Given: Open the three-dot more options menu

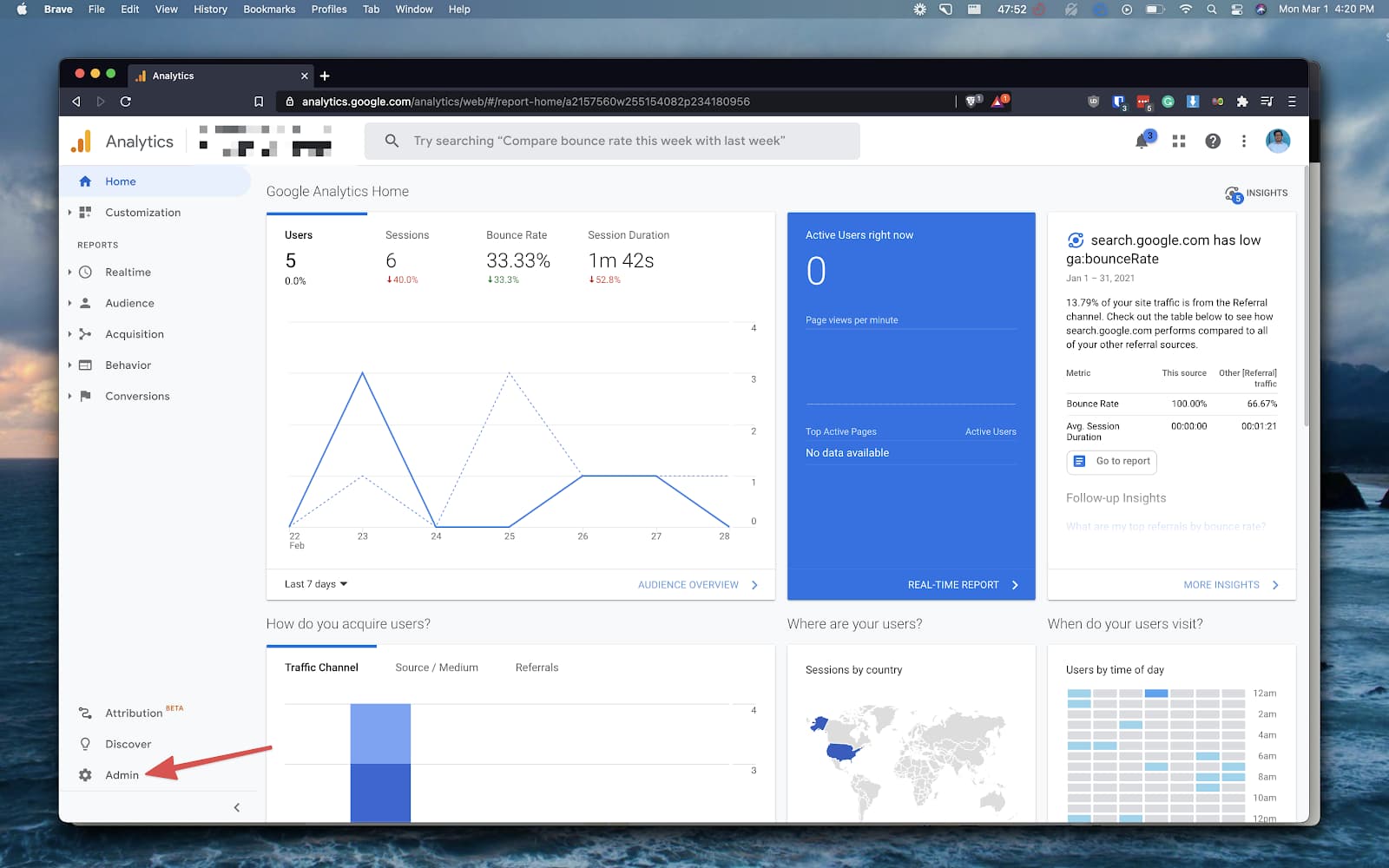Looking at the screenshot, I should pos(1243,141).
